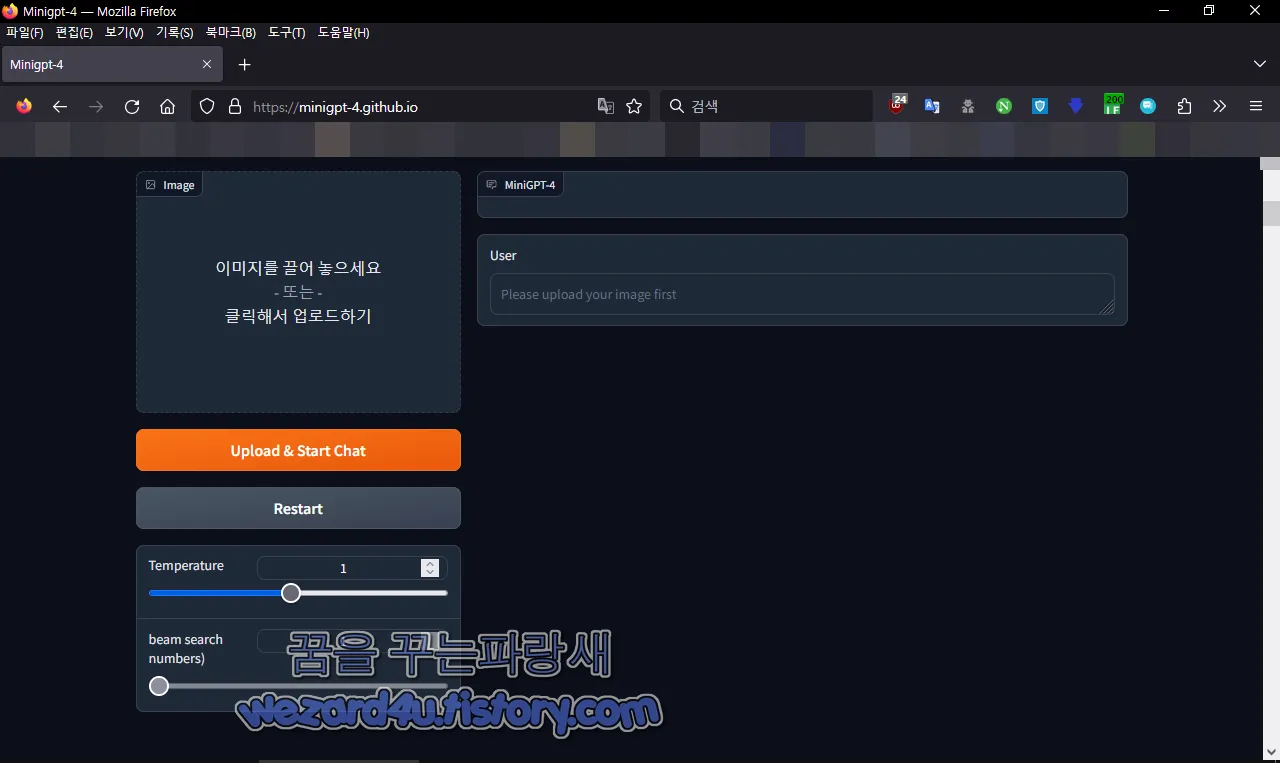The image size is (1280, 763).
Task: Click the User label above the text box
Action: coord(503,255)
